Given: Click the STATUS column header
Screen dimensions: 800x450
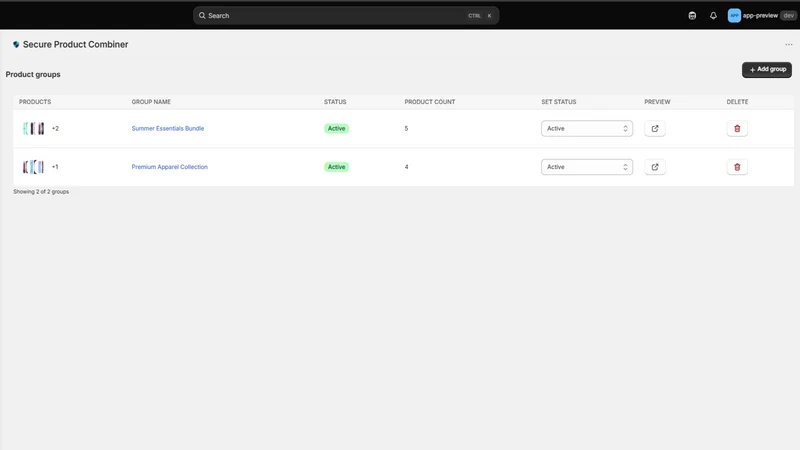Looking at the screenshot, I should click(335, 102).
